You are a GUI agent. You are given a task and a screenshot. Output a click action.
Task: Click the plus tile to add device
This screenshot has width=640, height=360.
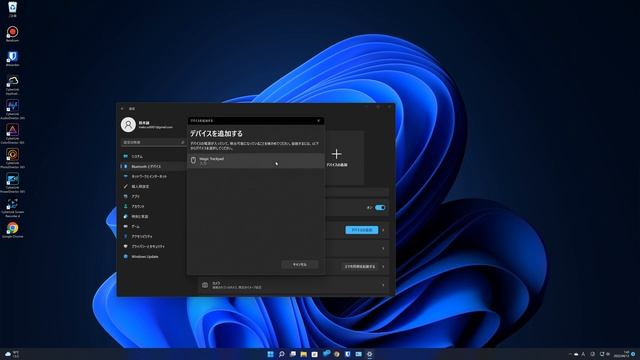click(336, 157)
